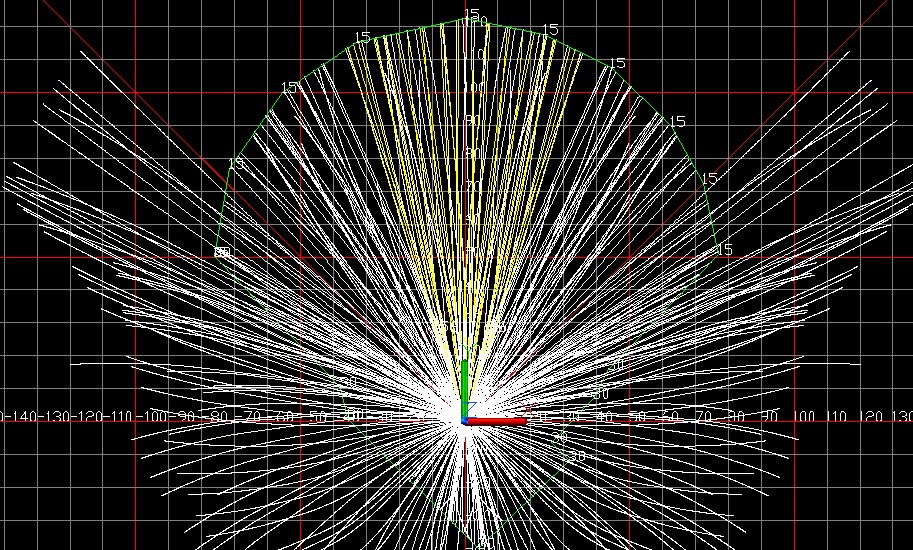Click the 15 label at arc's far right end
Viewport: 913px width, 550px height.
click(725, 249)
